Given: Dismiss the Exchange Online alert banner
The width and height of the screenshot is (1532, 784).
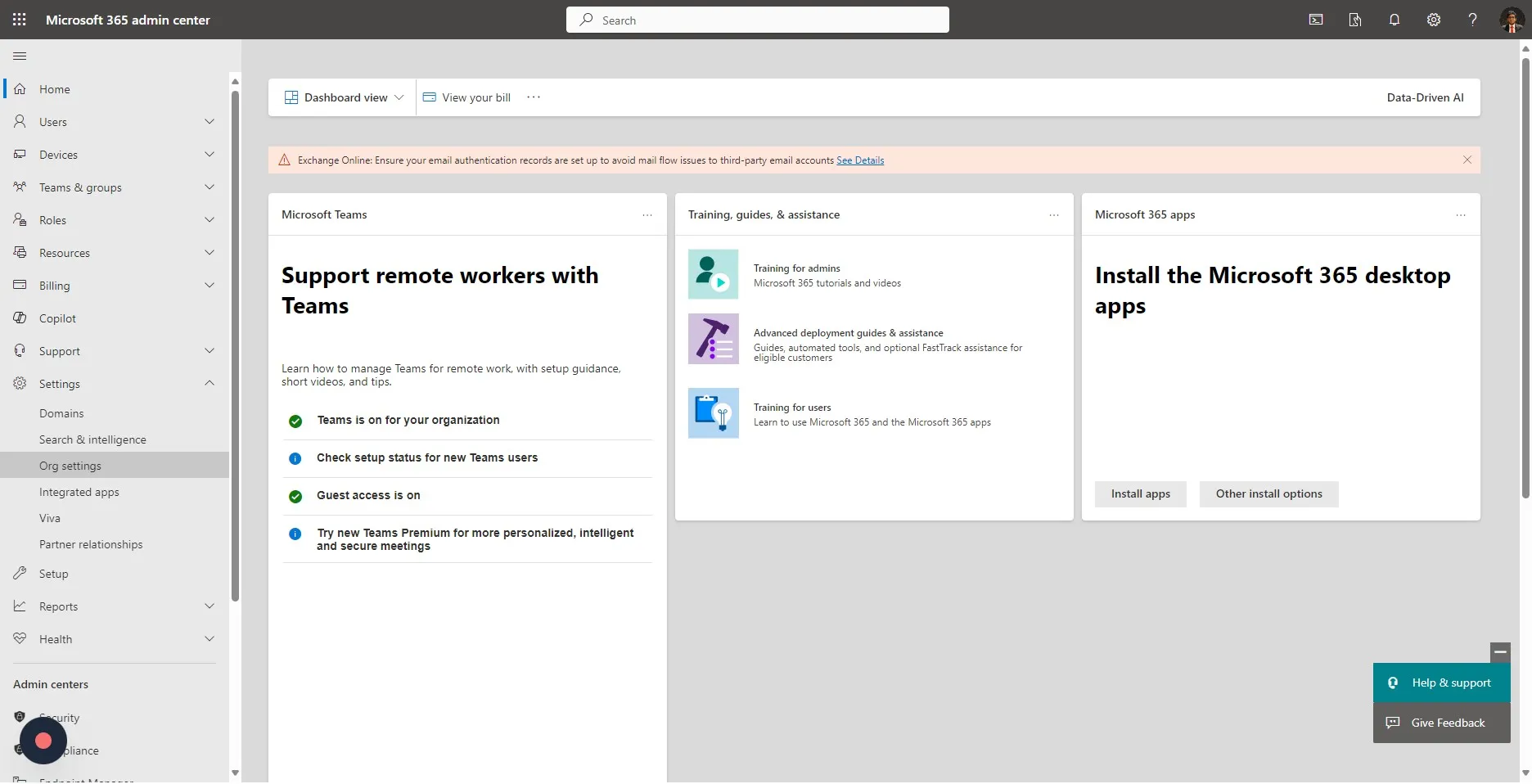Looking at the screenshot, I should [x=1467, y=160].
